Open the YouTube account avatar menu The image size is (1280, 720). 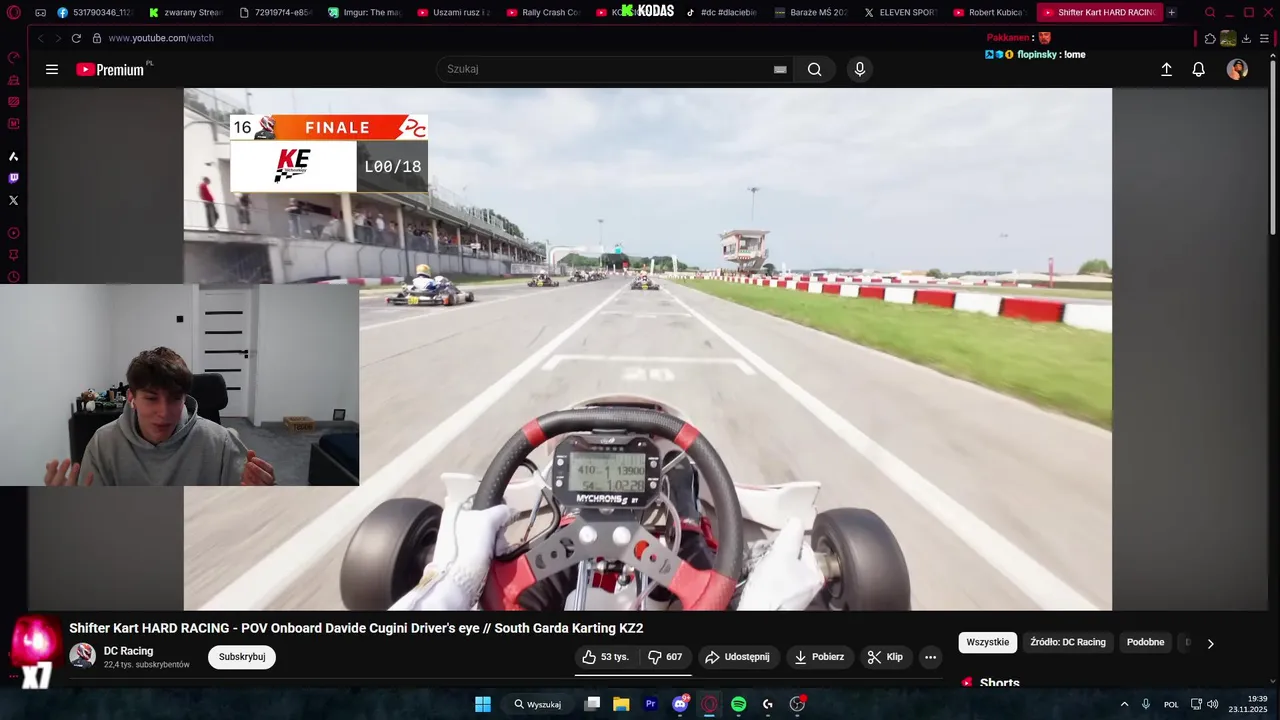tap(1237, 69)
